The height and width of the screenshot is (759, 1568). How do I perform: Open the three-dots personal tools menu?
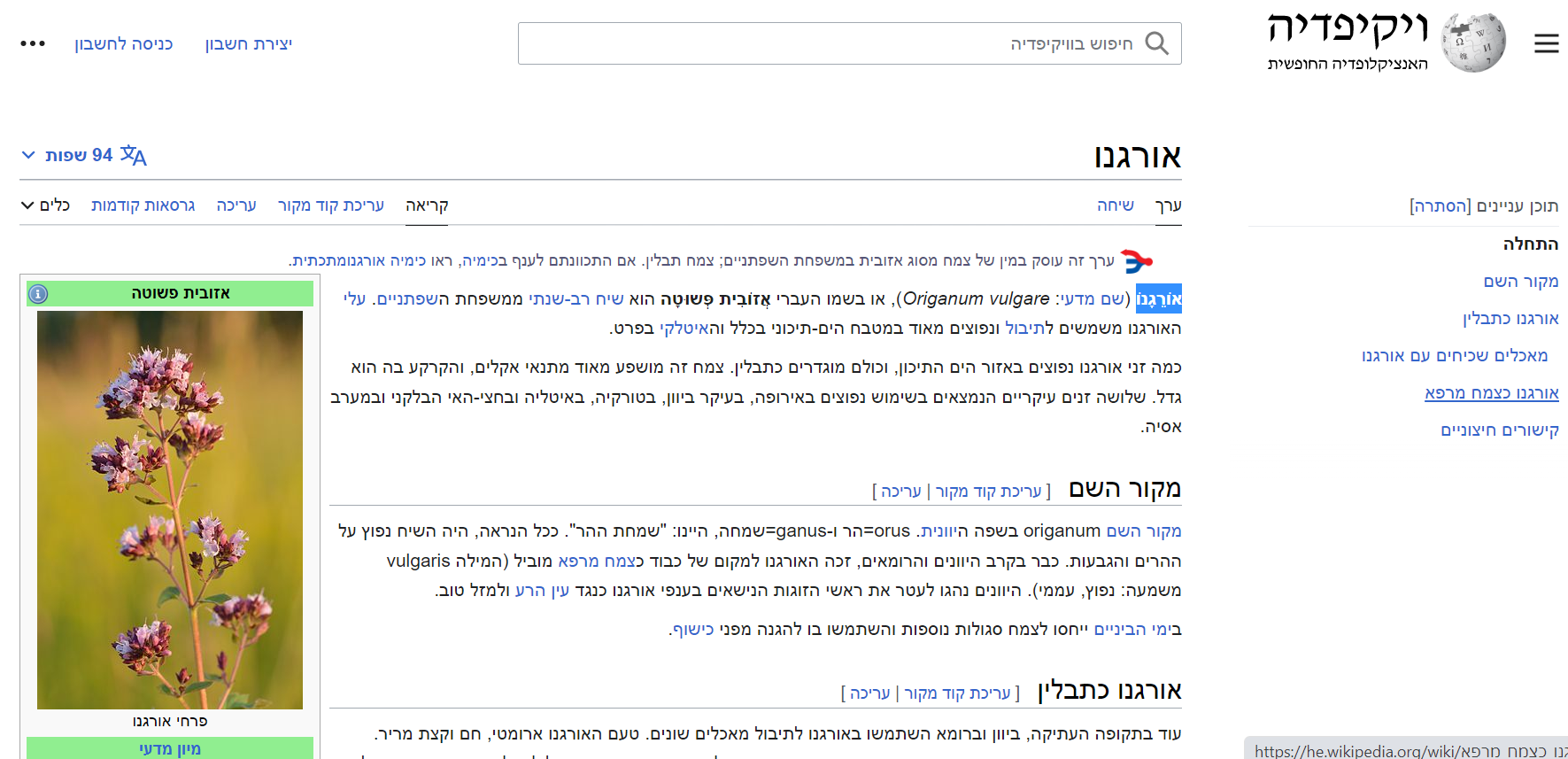33,43
